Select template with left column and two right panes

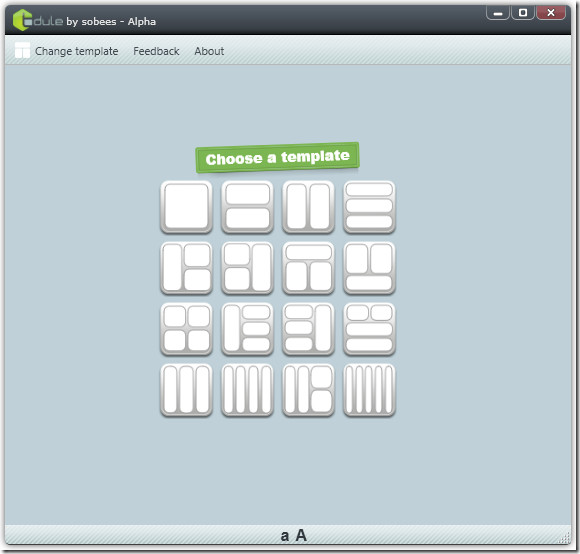[186, 267]
